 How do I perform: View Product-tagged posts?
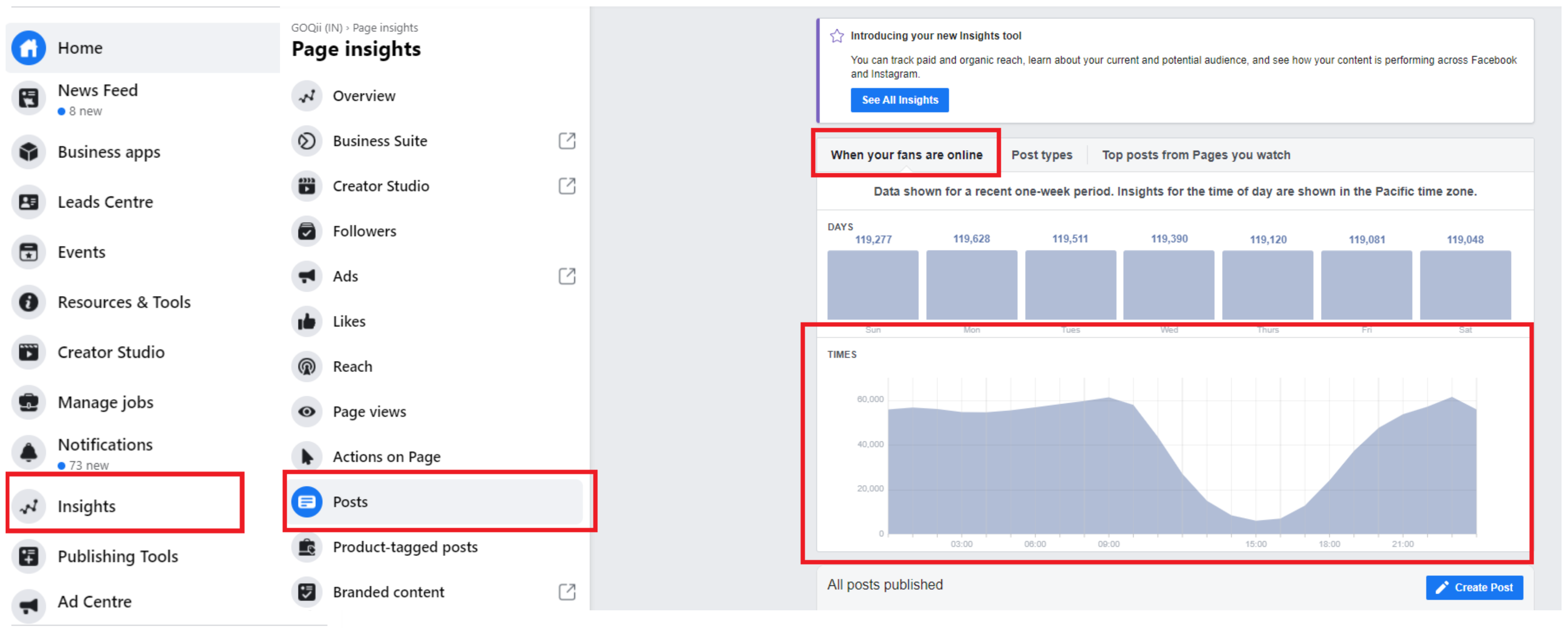405,546
